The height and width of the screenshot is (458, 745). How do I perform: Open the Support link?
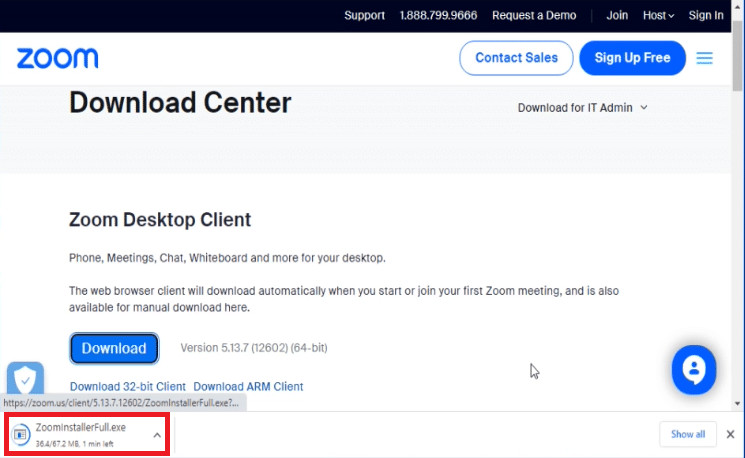pyautogui.click(x=364, y=16)
